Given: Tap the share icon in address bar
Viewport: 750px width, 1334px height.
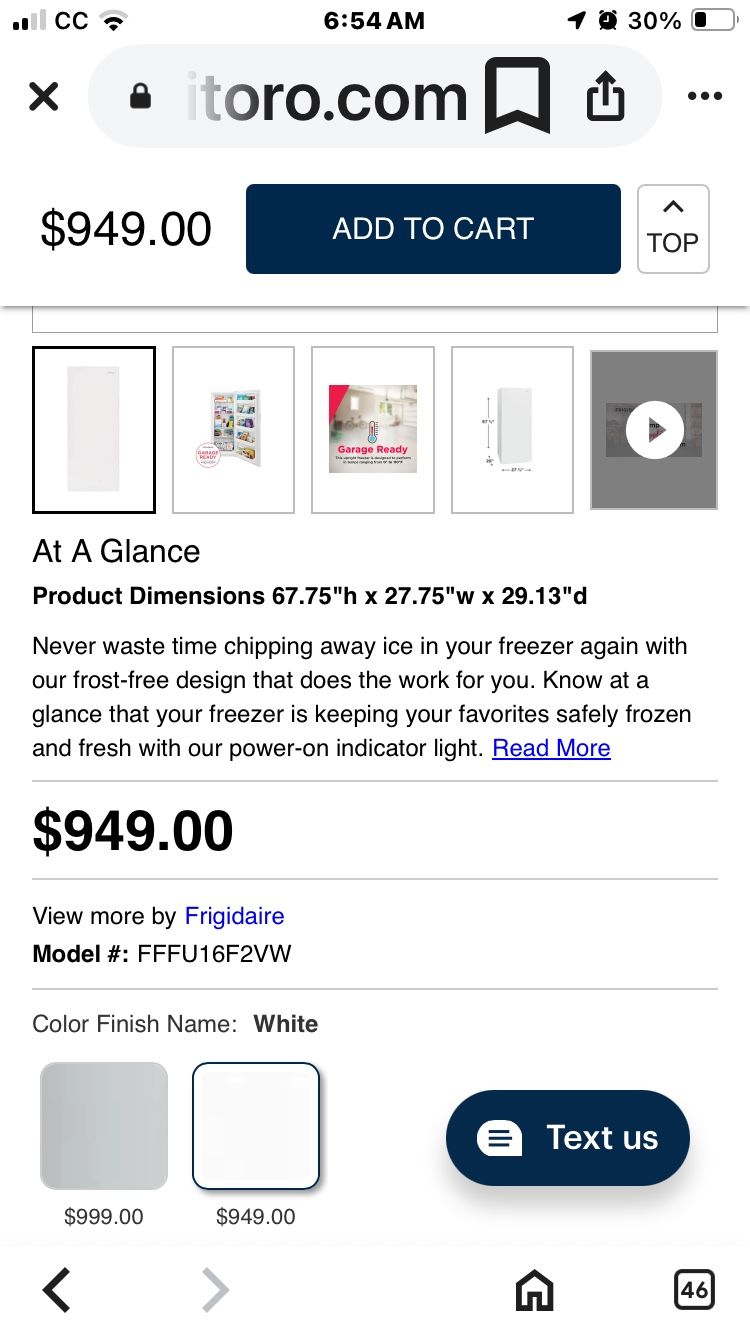Looking at the screenshot, I should 605,97.
